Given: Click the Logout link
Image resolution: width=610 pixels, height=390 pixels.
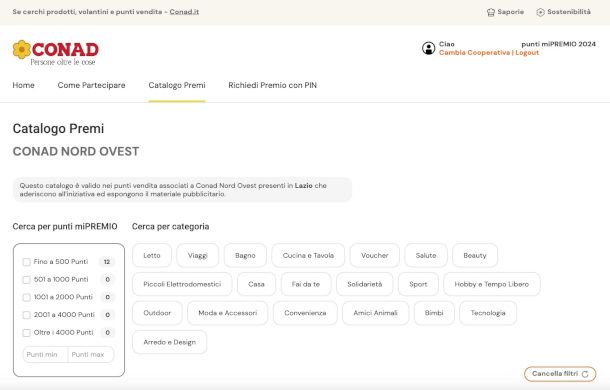Looking at the screenshot, I should [x=527, y=53].
